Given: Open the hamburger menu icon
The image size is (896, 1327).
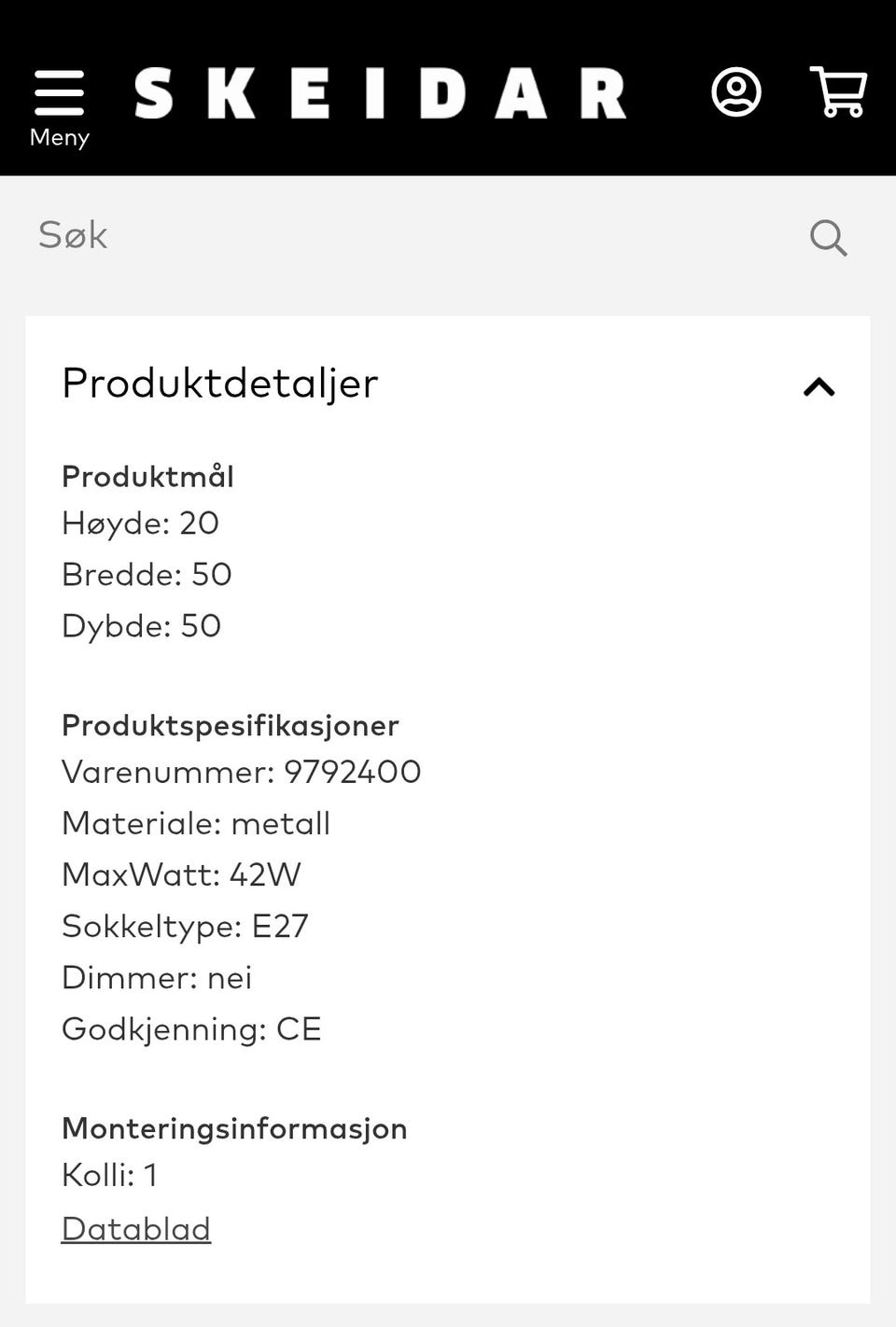Looking at the screenshot, I should [x=59, y=91].
